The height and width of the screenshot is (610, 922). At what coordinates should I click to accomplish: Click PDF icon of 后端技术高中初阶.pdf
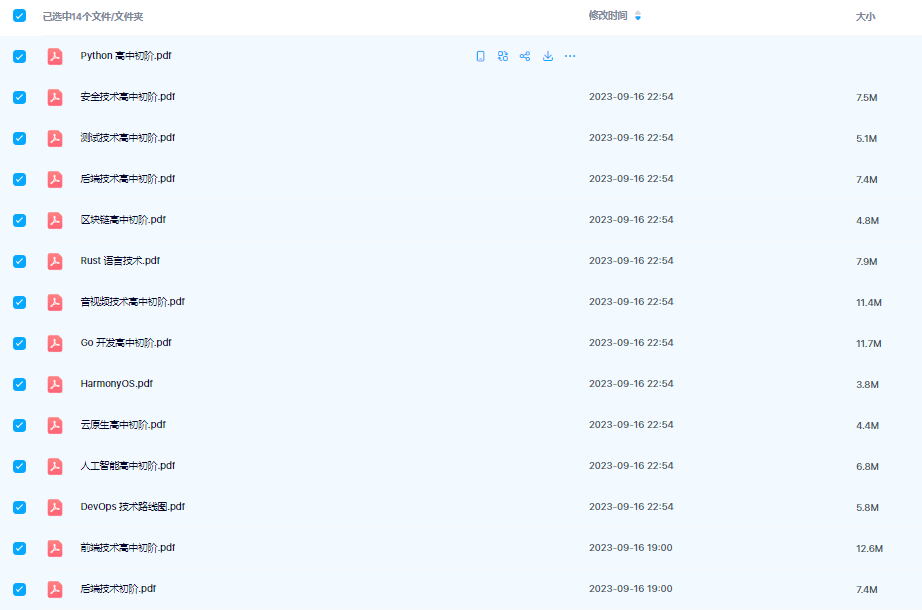click(x=55, y=179)
